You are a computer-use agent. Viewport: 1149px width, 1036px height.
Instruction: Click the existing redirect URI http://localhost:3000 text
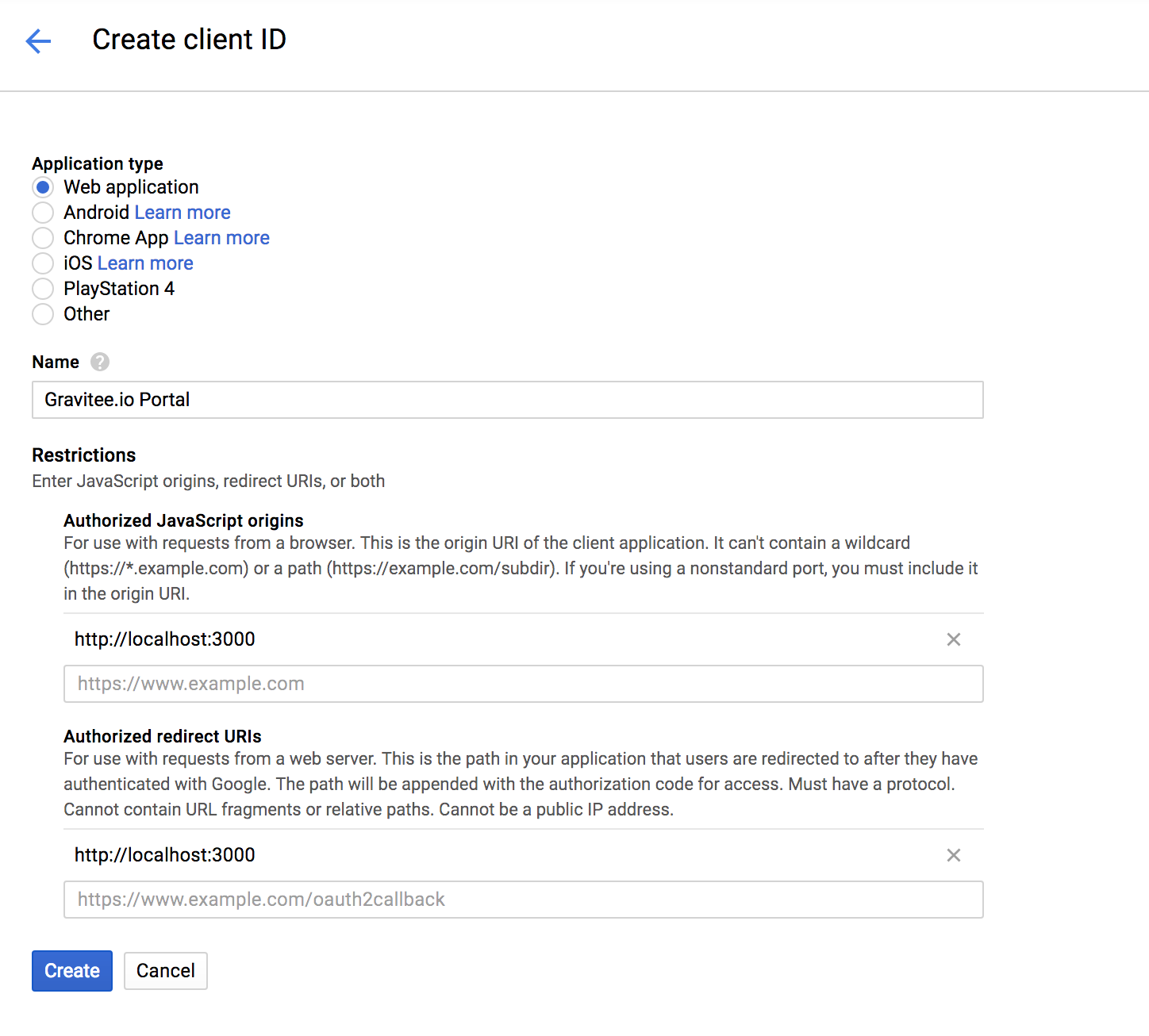(x=165, y=855)
